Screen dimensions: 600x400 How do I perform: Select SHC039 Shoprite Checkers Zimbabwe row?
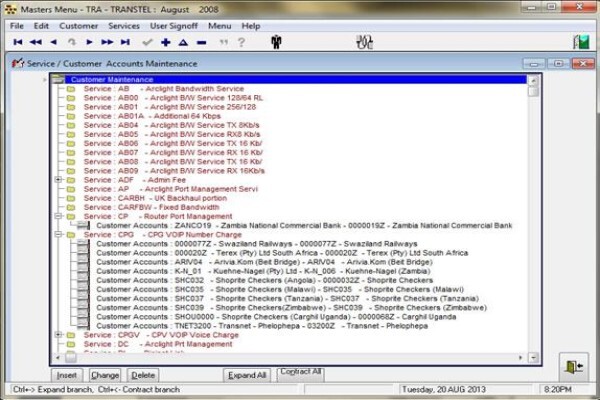tap(292, 308)
